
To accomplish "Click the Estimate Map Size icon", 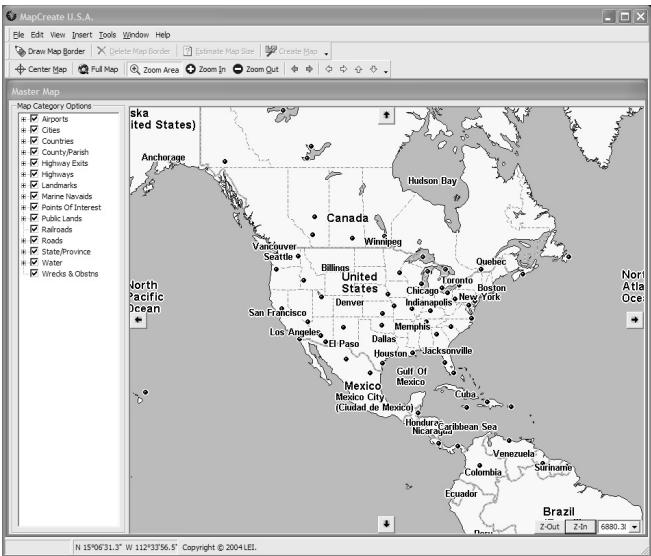I will pyautogui.click(x=188, y=51).
